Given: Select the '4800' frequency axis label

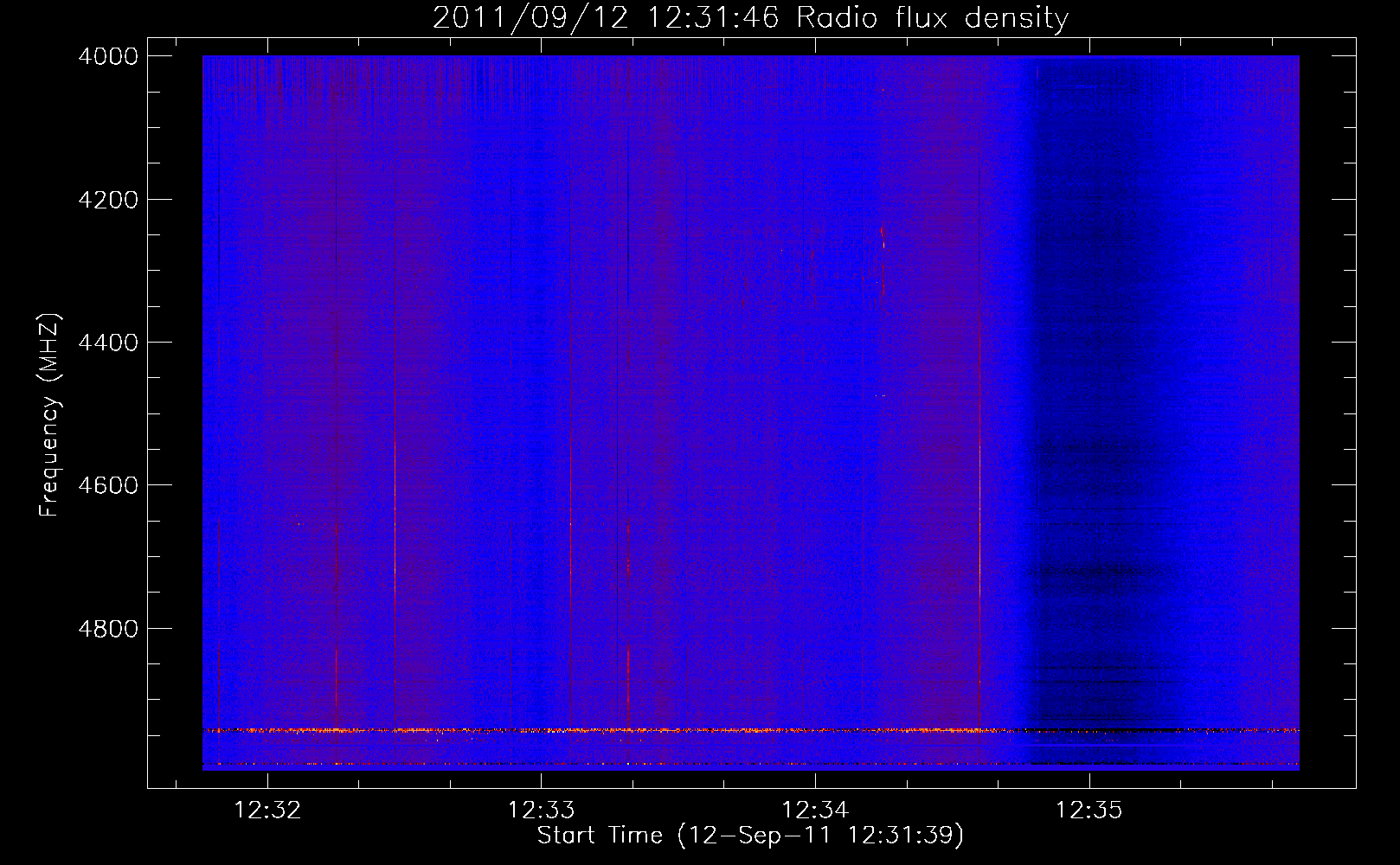Looking at the screenshot, I should (x=108, y=629).
